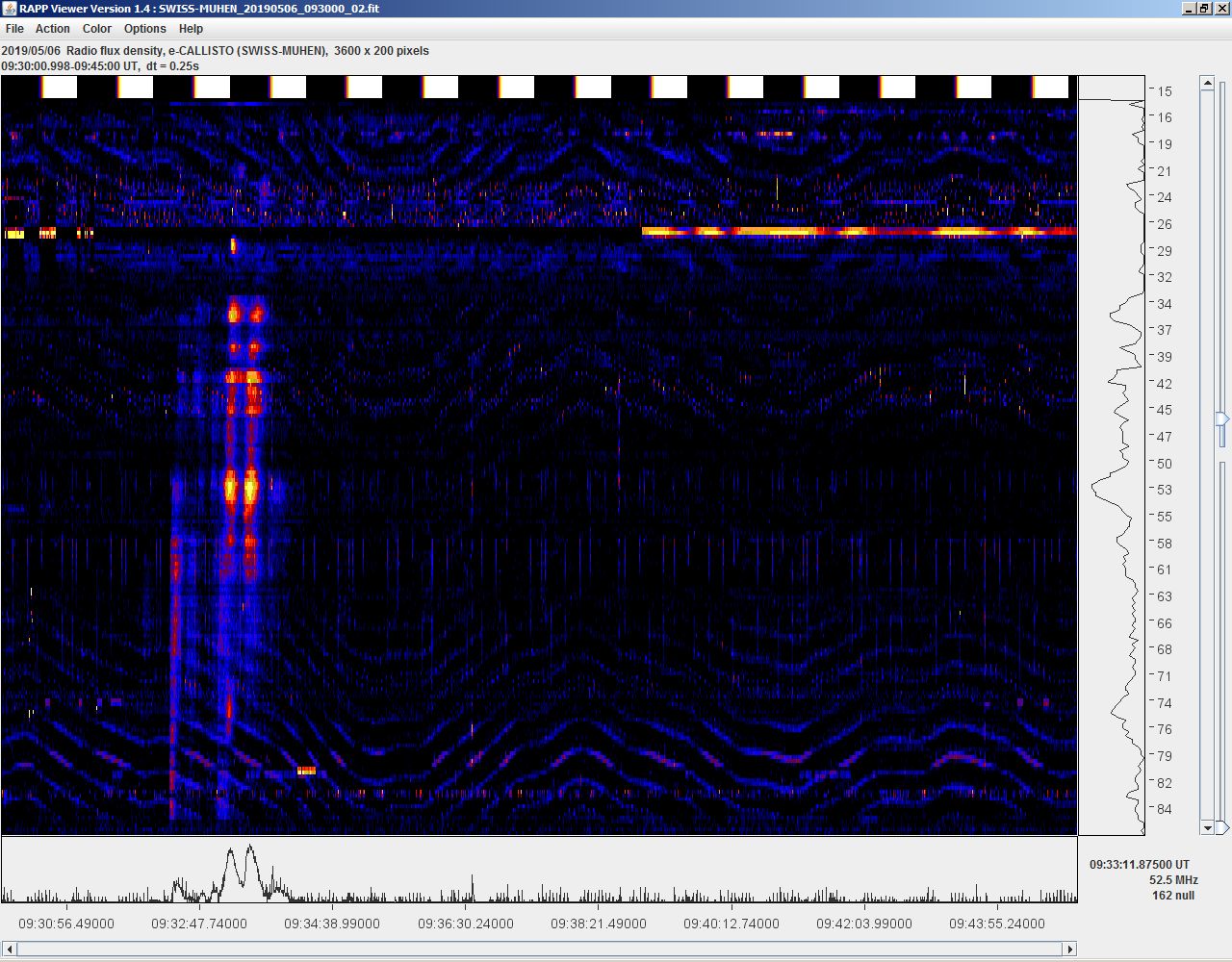Image resolution: width=1232 pixels, height=962 pixels.
Task: Click the frequency axis label 74
Action: (x=1165, y=703)
